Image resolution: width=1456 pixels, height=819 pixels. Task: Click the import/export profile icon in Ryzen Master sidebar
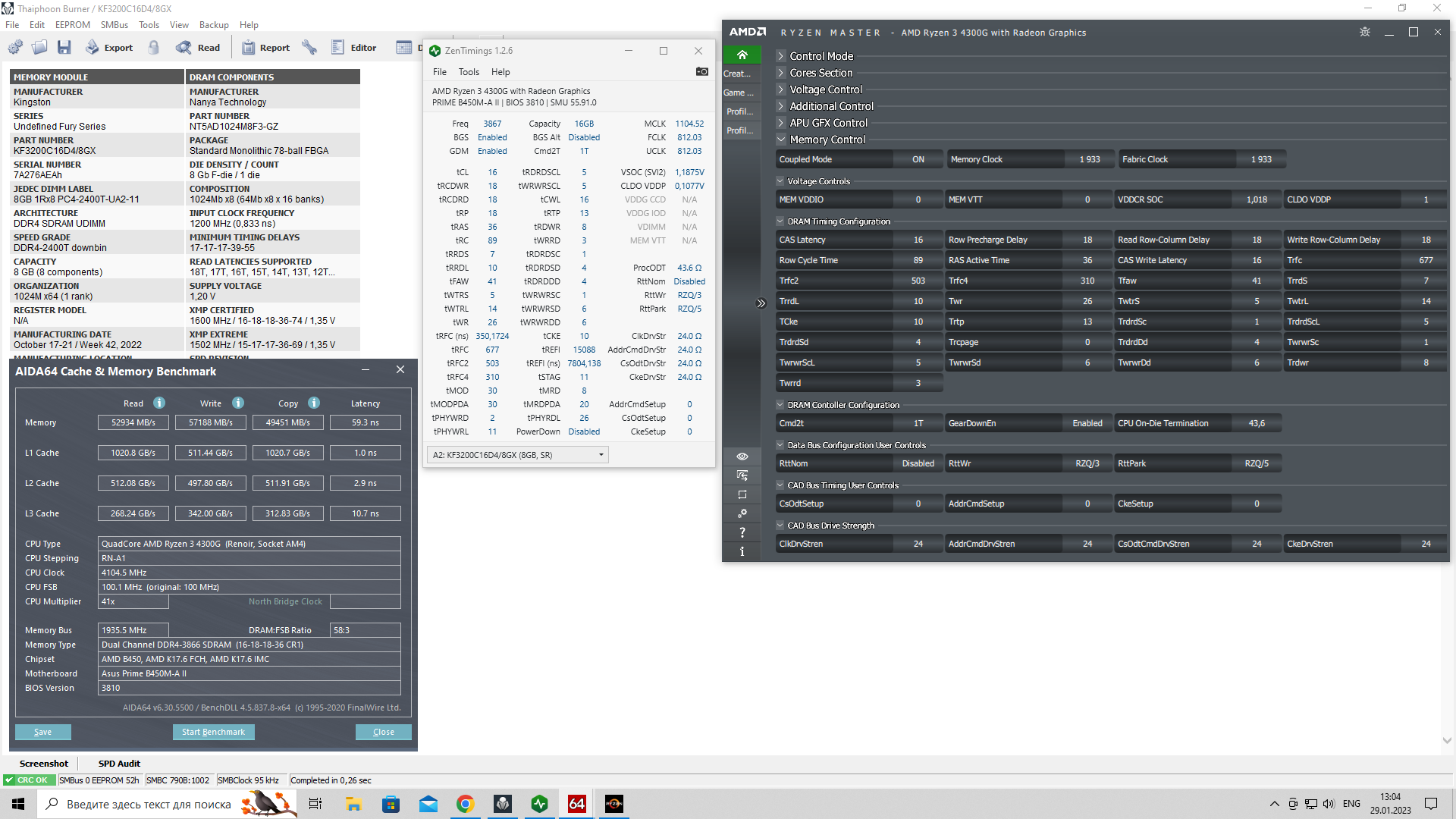pyautogui.click(x=742, y=475)
